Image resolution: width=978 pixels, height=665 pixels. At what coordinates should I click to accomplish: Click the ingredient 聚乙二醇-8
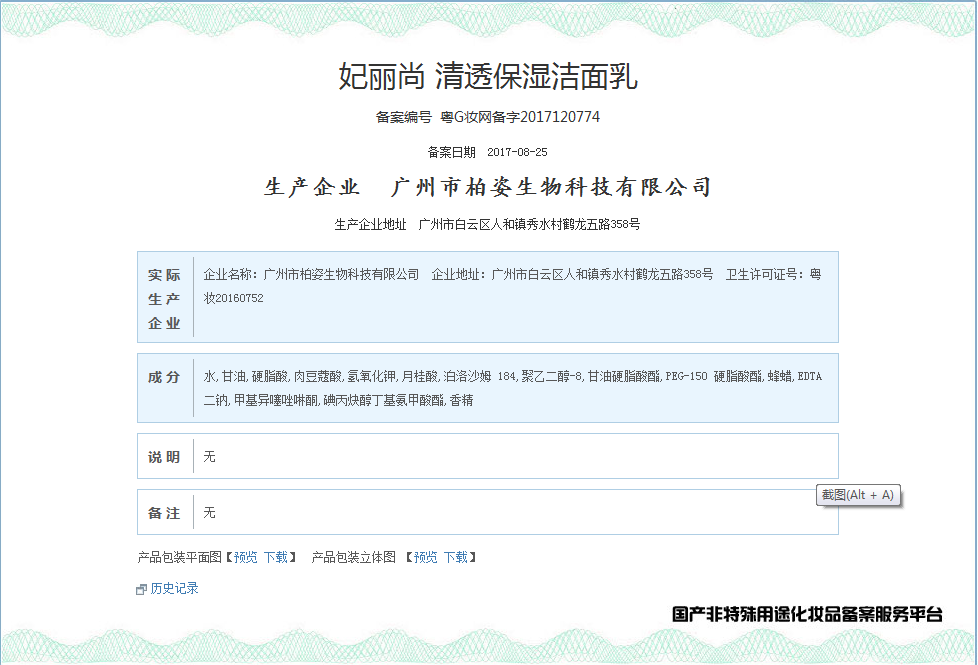coord(552,376)
